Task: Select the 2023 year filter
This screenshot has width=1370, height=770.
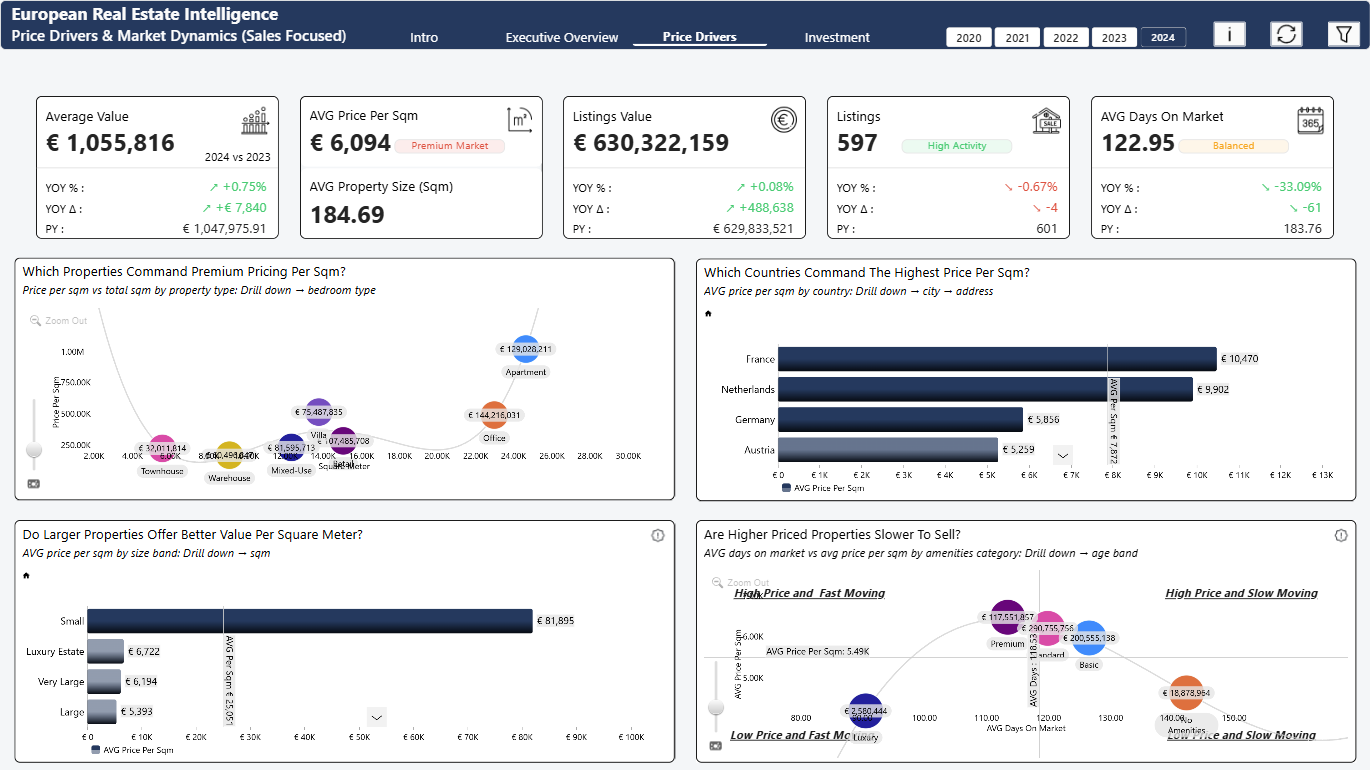Action: click(x=1114, y=38)
